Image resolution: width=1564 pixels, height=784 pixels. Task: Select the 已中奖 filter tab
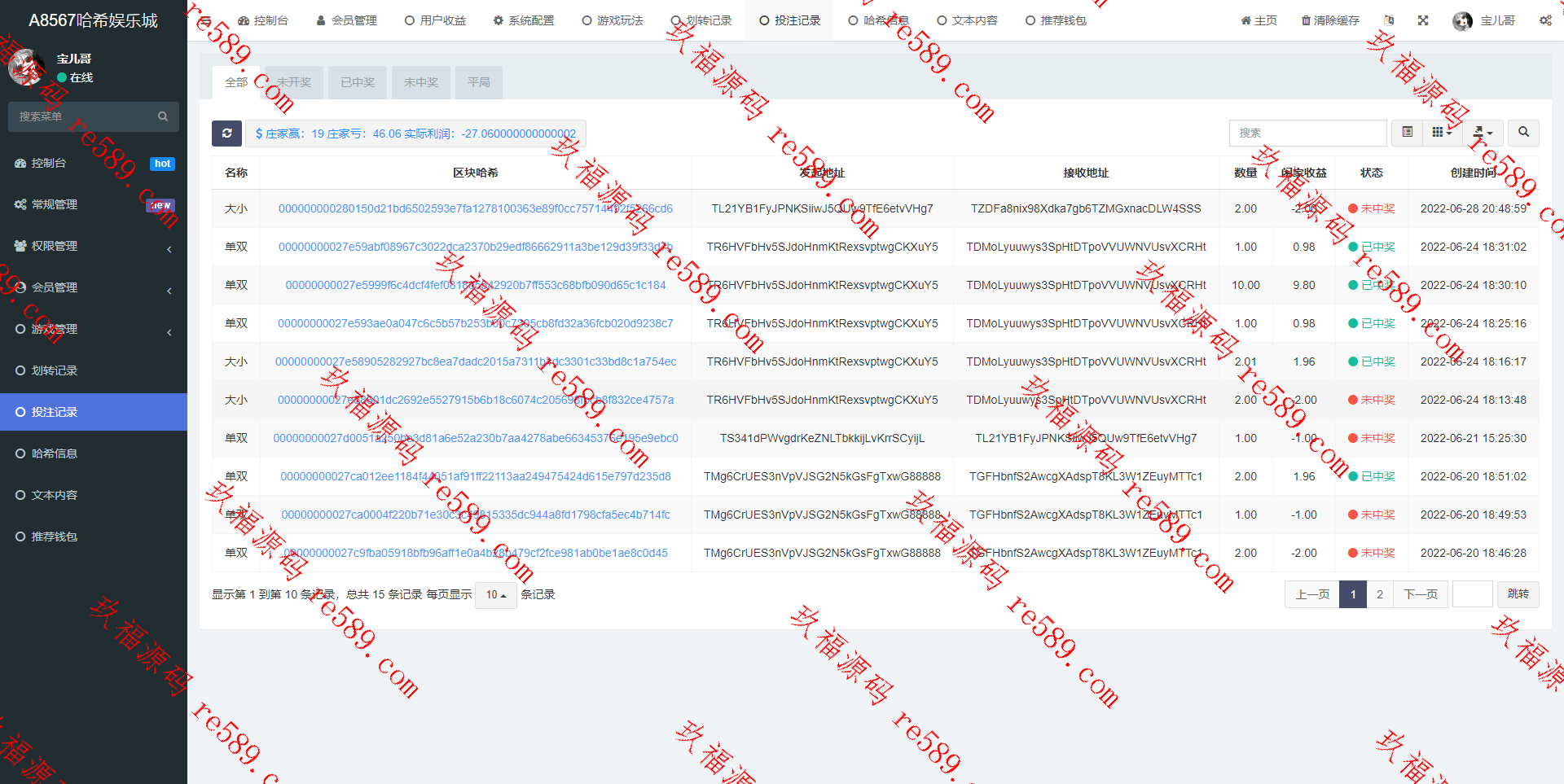[x=358, y=82]
